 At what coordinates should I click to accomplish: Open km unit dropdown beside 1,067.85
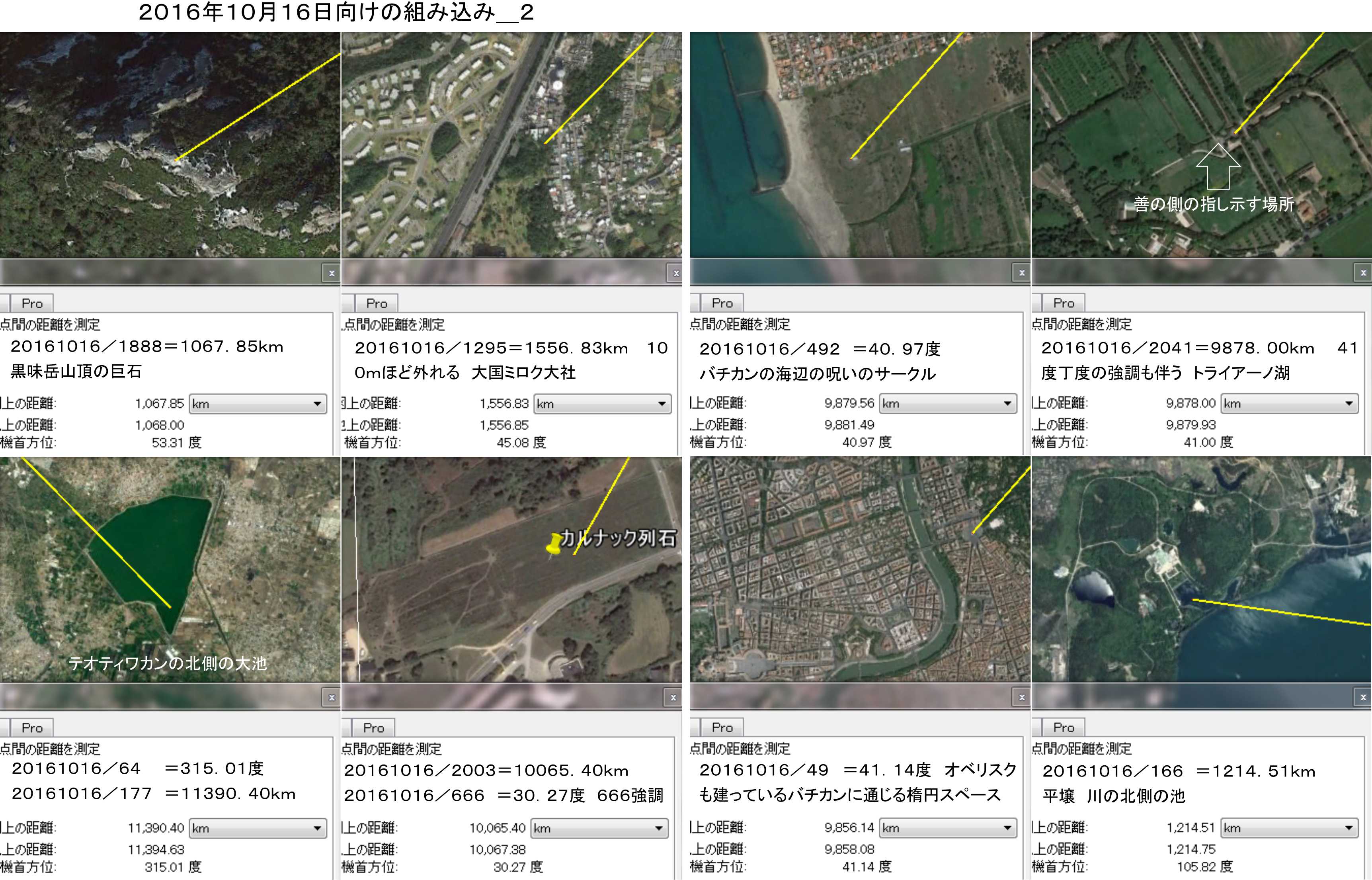[258, 404]
